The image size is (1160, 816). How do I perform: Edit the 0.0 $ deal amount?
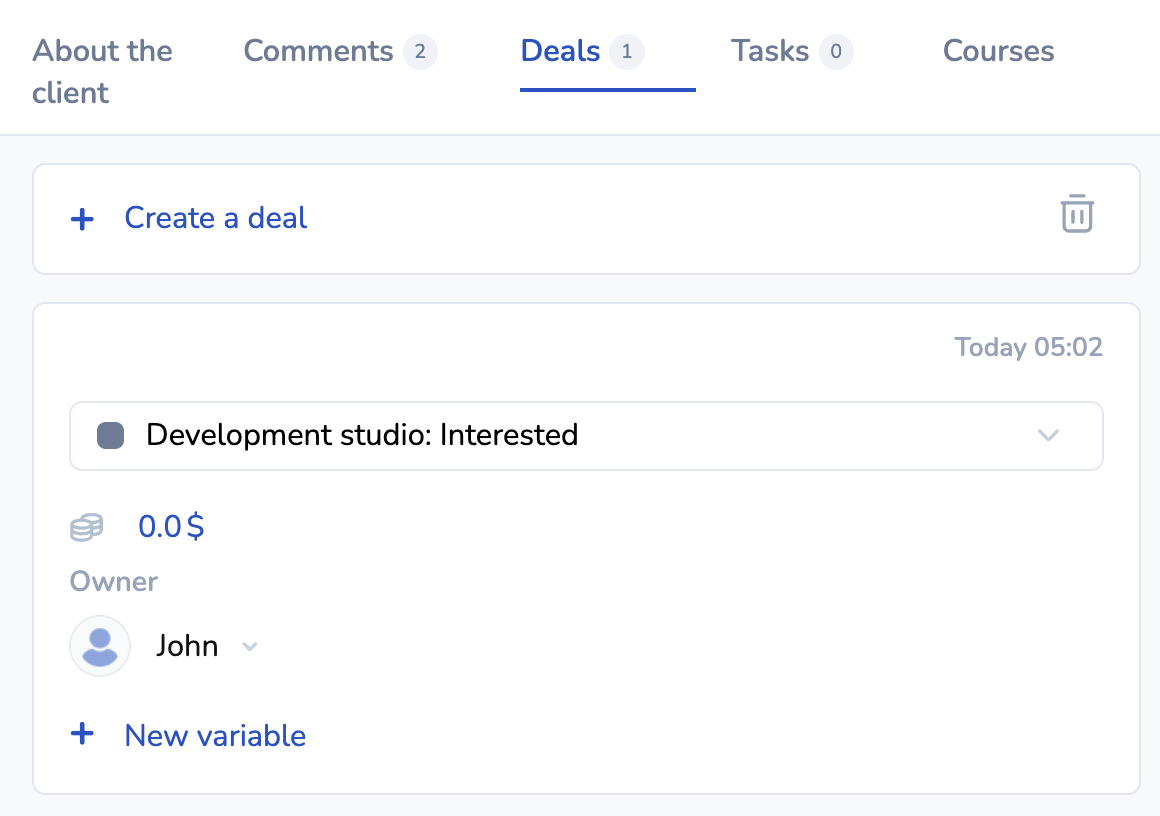coord(171,526)
